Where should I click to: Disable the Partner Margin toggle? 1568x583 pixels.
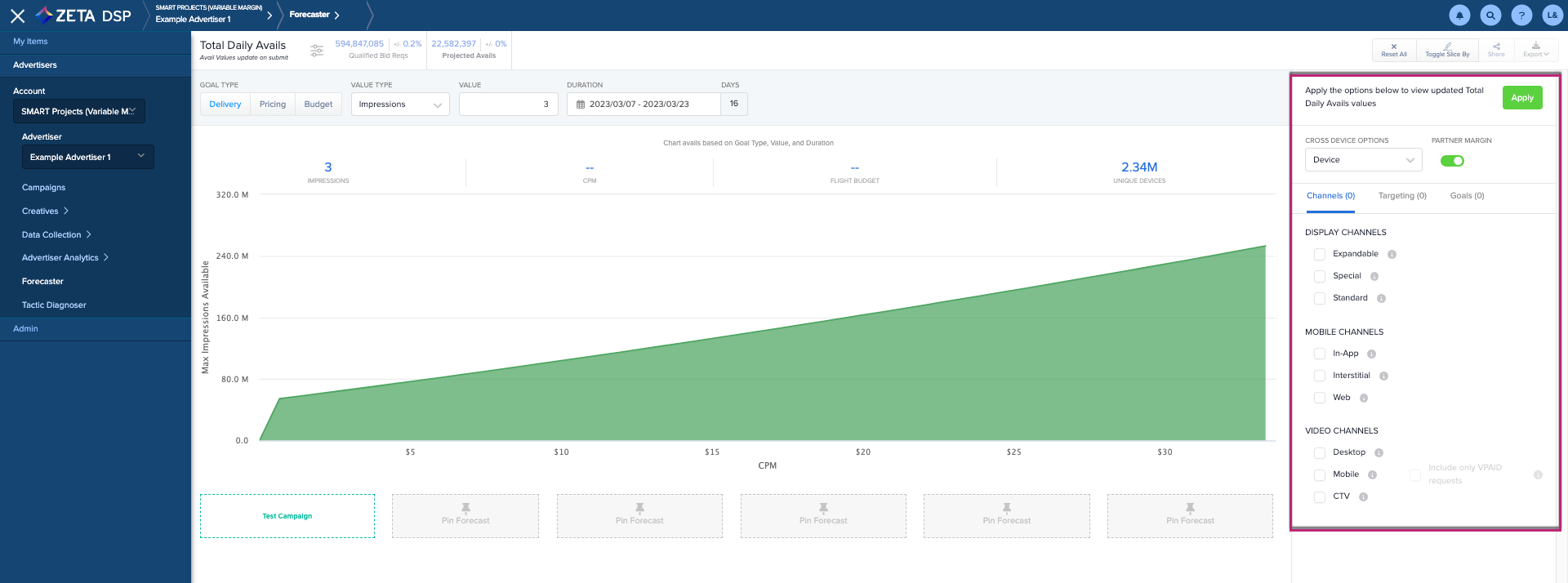(1452, 161)
